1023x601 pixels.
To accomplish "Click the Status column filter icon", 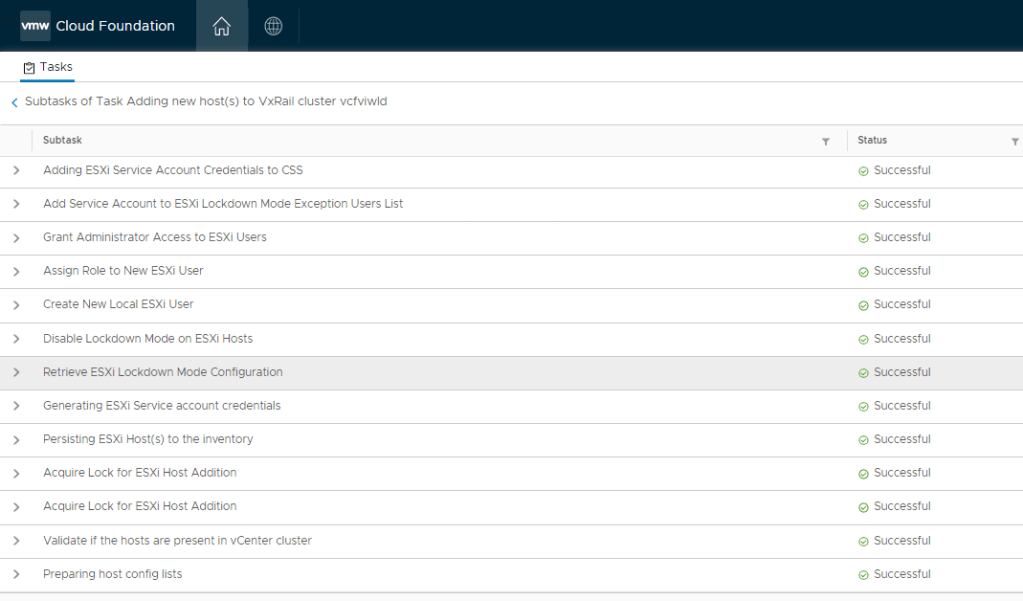I will 1015,142.
